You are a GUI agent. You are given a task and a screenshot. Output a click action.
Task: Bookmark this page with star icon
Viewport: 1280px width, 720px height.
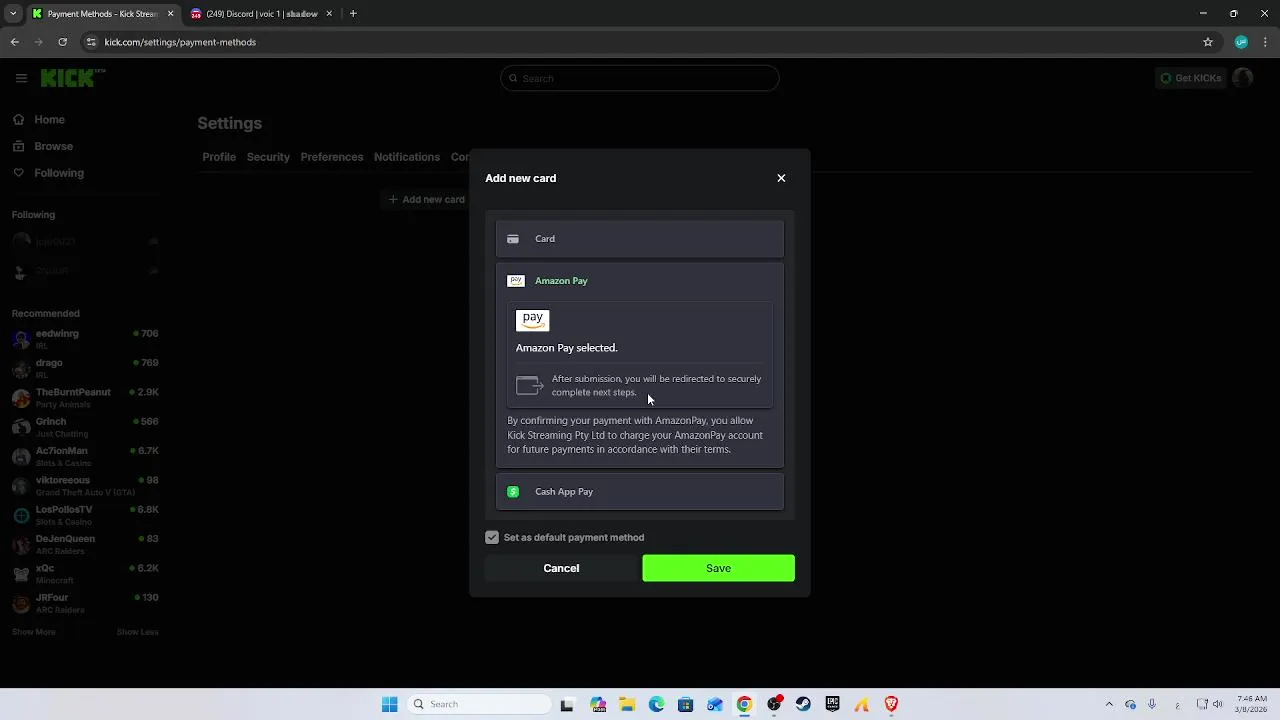pos(1208,42)
